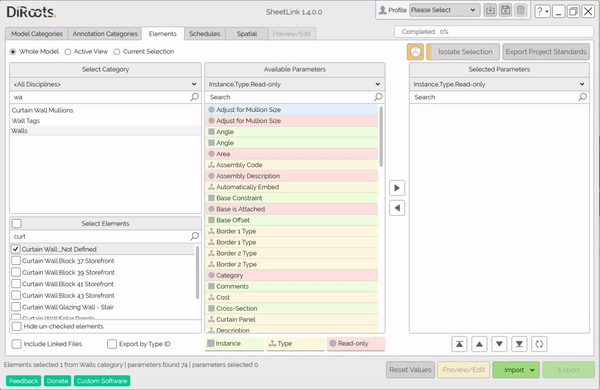The width and height of the screenshot is (600, 390).
Task: Select the Area parameter
Action: click(x=292, y=154)
